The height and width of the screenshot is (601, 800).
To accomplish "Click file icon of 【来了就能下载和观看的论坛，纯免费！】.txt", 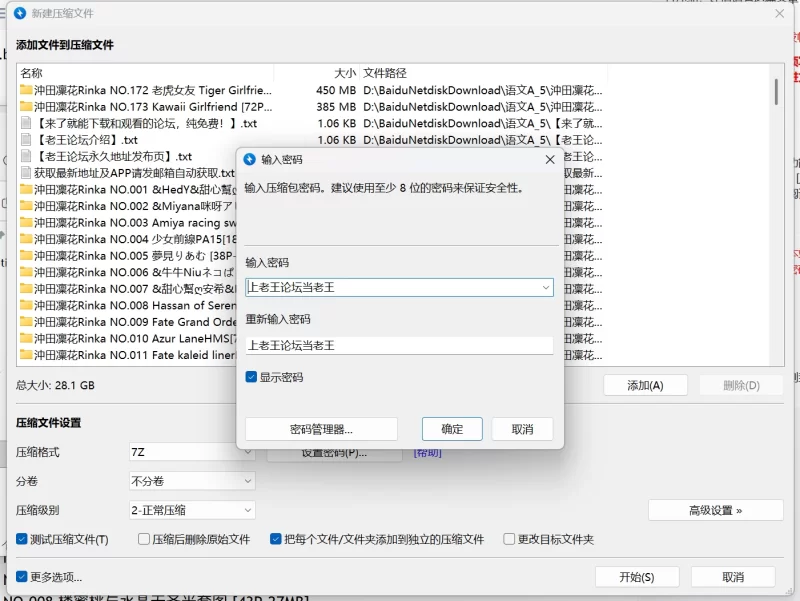I will tap(26, 123).
